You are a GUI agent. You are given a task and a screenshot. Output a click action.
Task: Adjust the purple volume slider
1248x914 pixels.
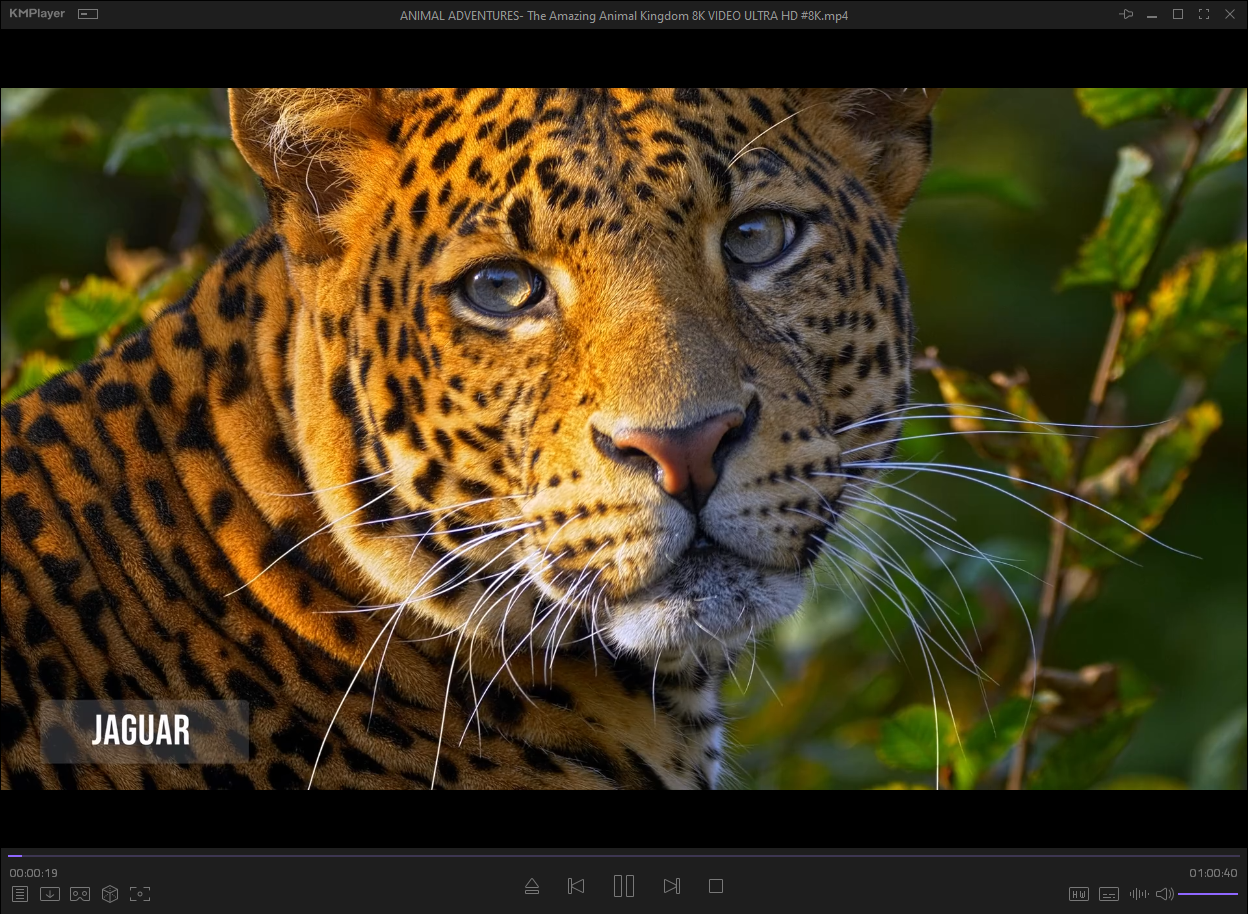pos(1208,894)
